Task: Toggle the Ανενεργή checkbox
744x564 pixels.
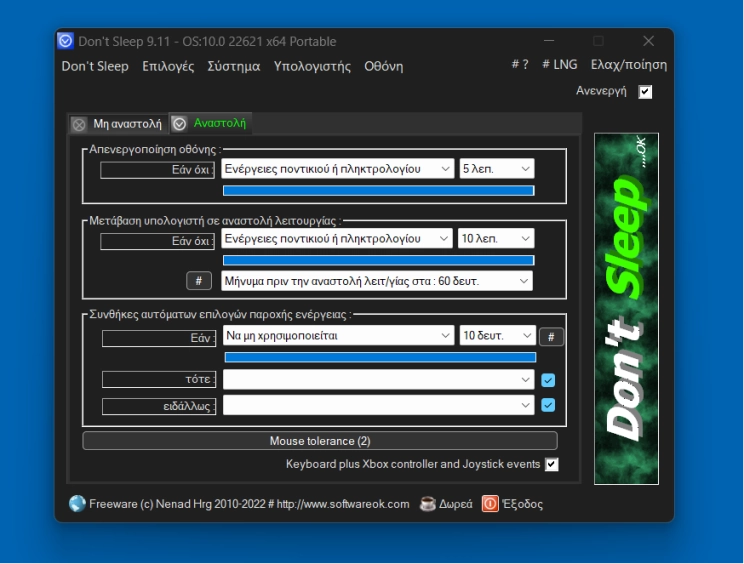Action: point(645,92)
